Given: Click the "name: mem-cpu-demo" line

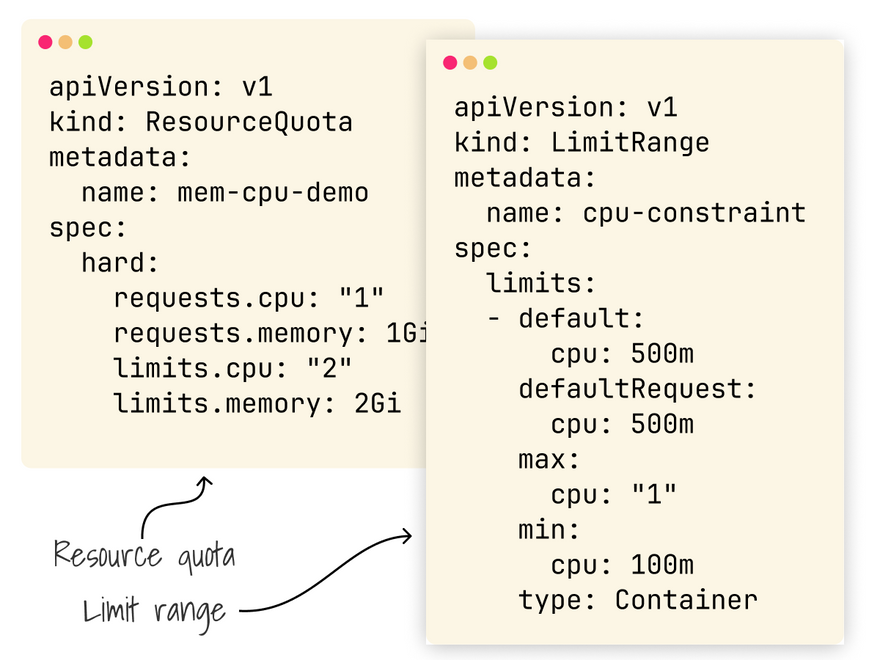Looking at the screenshot, I should pos(225,192).
